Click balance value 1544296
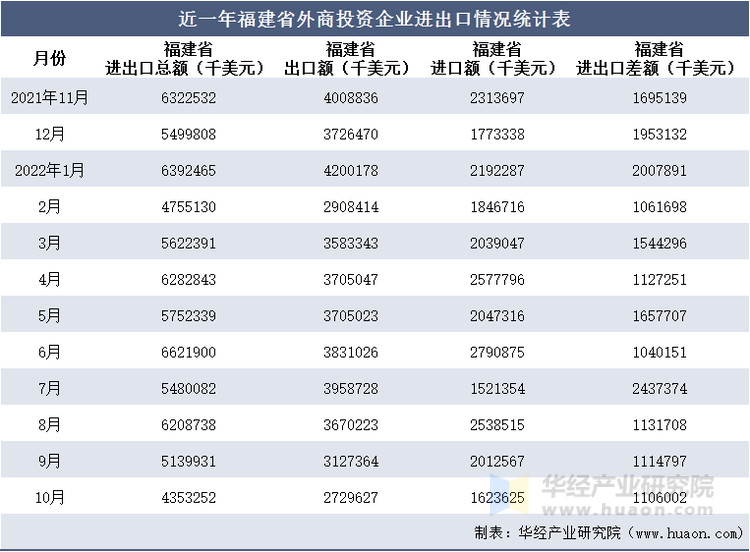Image resolution: width=750 pixels, height=552 pixels. click(660, 243)
